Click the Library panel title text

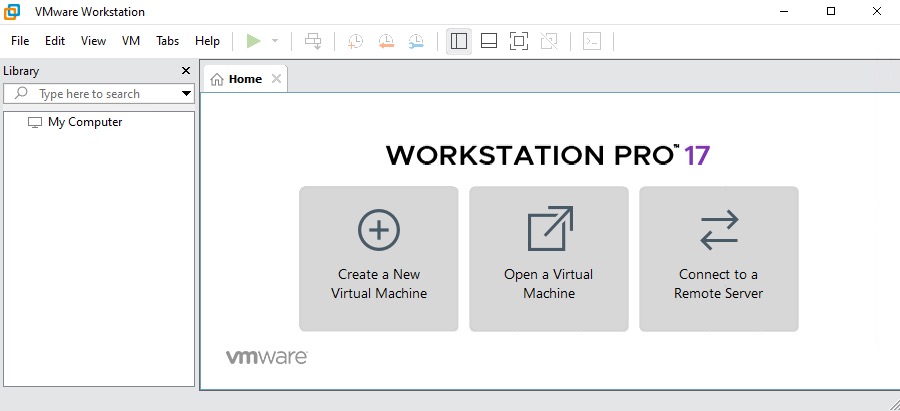click(x=21, y=71)
